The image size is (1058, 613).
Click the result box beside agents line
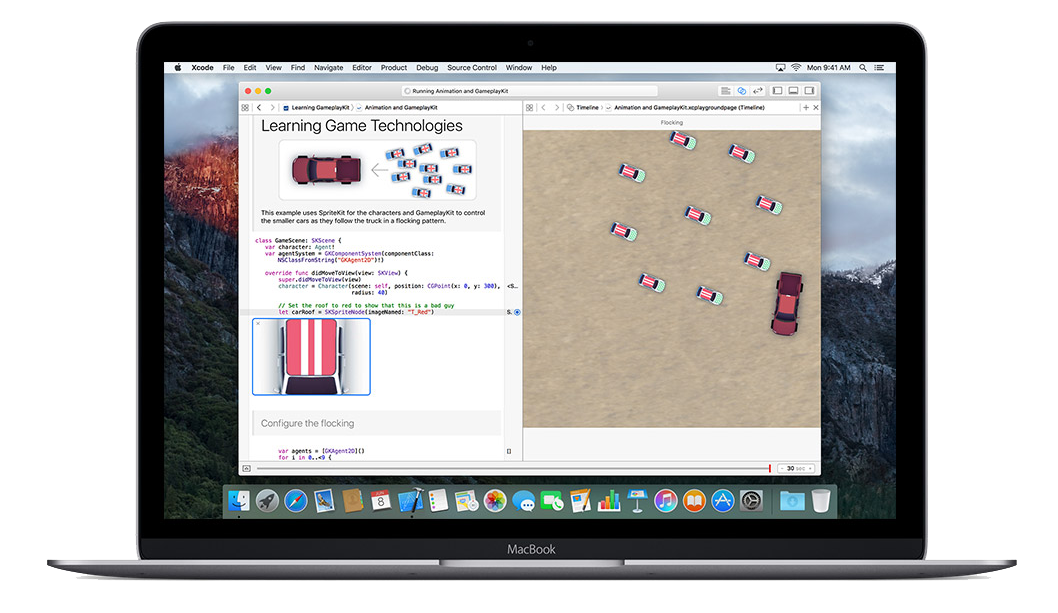(x=509, y=451)
